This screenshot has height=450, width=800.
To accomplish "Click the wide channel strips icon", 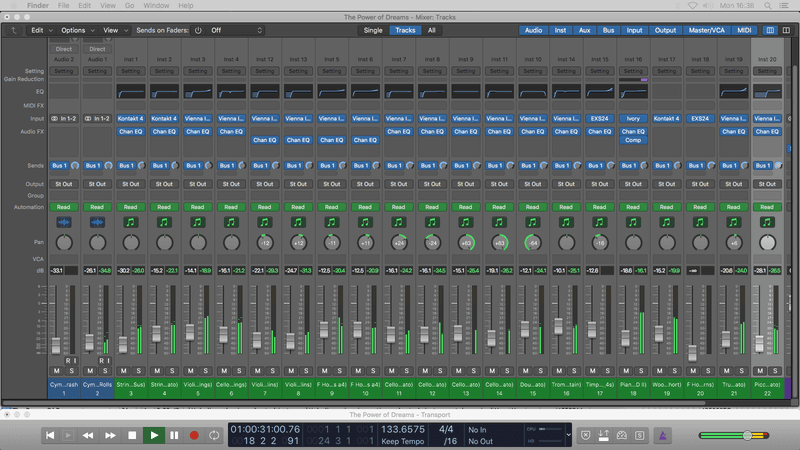I will tap(786, 30).
